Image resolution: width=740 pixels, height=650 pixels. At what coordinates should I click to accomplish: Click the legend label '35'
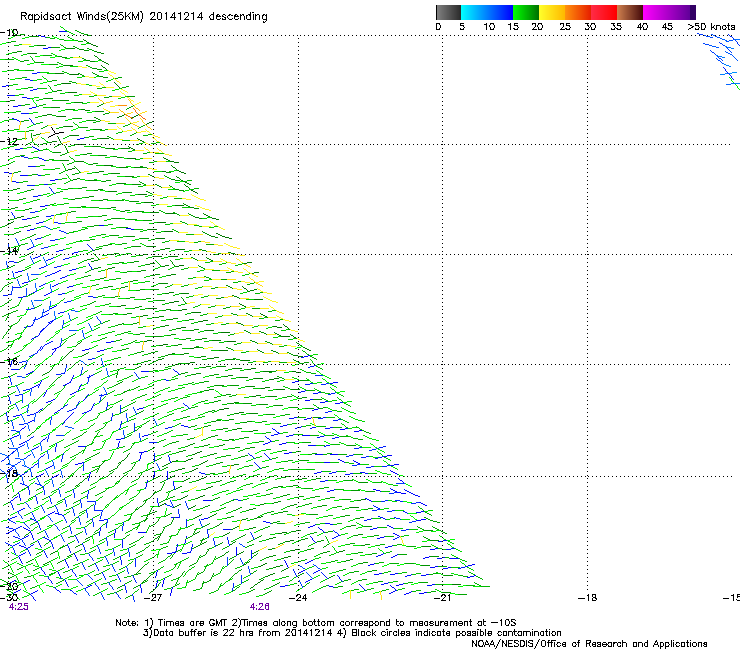616,27
